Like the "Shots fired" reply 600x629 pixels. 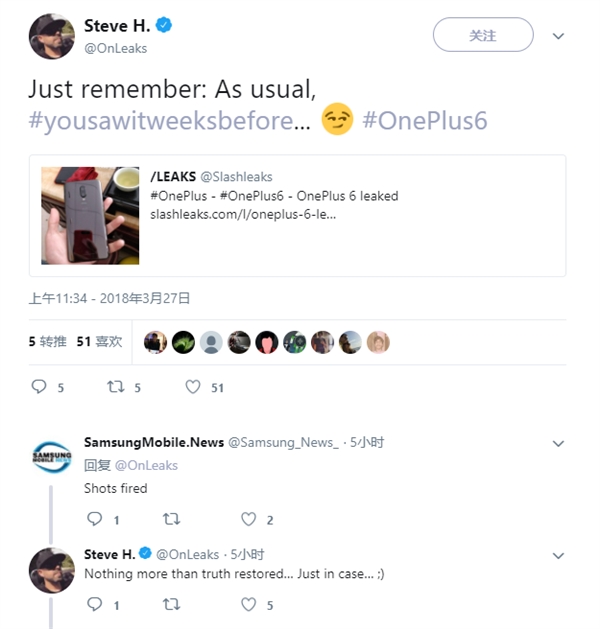249,519
